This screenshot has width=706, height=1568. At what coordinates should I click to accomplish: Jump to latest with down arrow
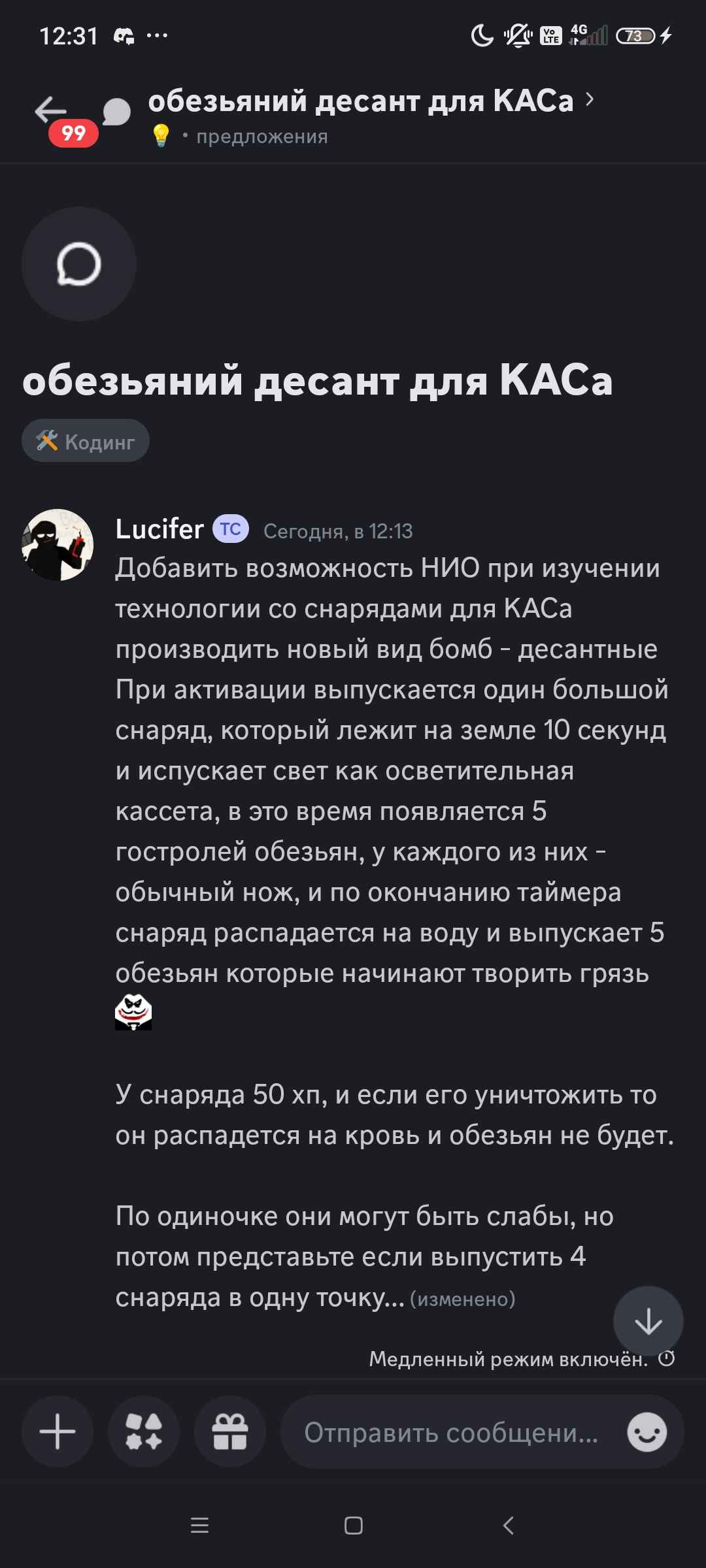pos(648,1321)
